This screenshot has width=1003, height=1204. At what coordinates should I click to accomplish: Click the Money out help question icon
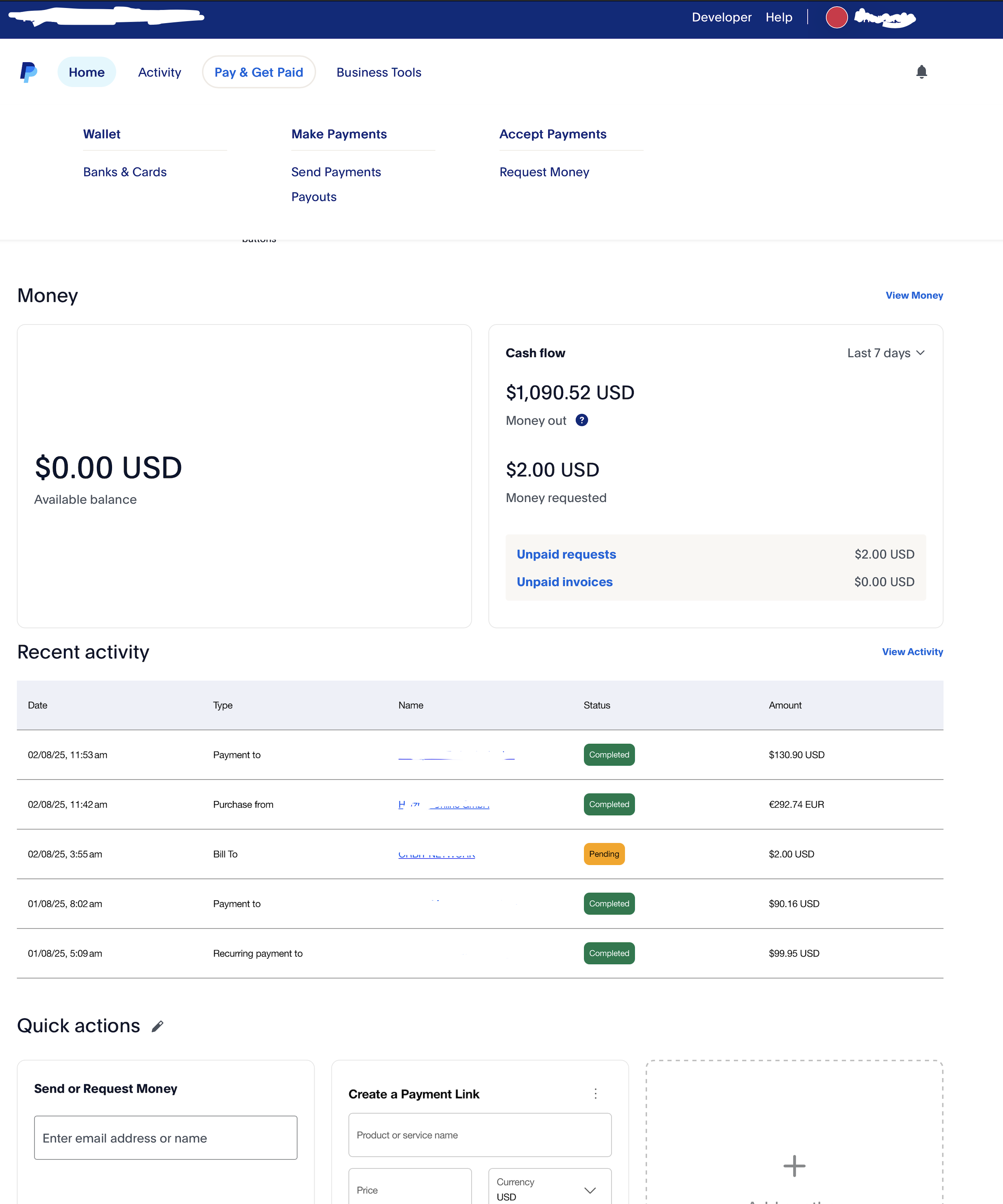[x=582, y=420]
